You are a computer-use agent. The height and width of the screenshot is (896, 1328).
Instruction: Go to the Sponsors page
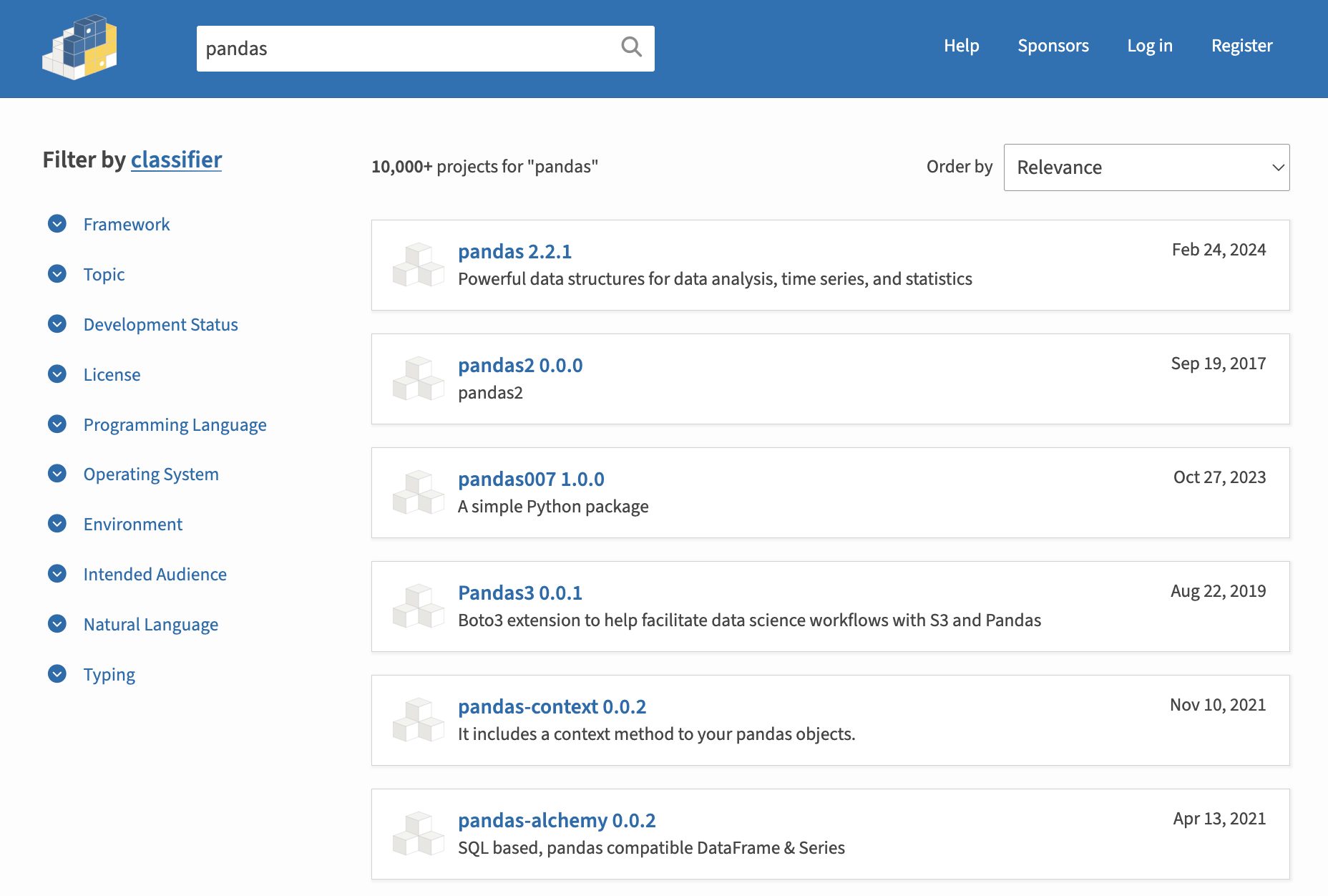click(x=1053, y=46)
